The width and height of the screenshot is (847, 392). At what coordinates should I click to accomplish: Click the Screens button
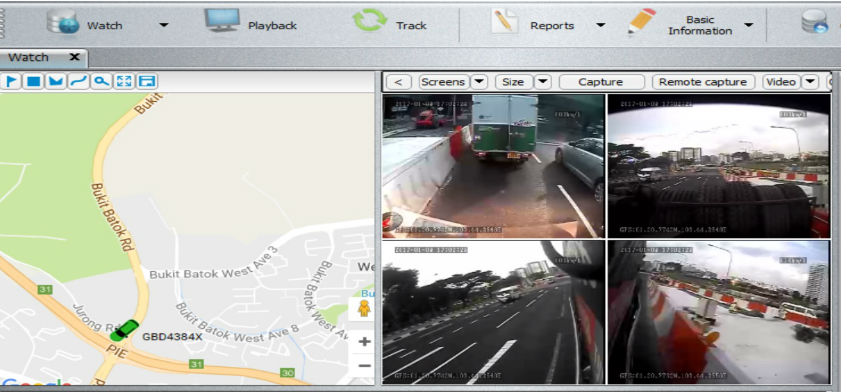443,82
